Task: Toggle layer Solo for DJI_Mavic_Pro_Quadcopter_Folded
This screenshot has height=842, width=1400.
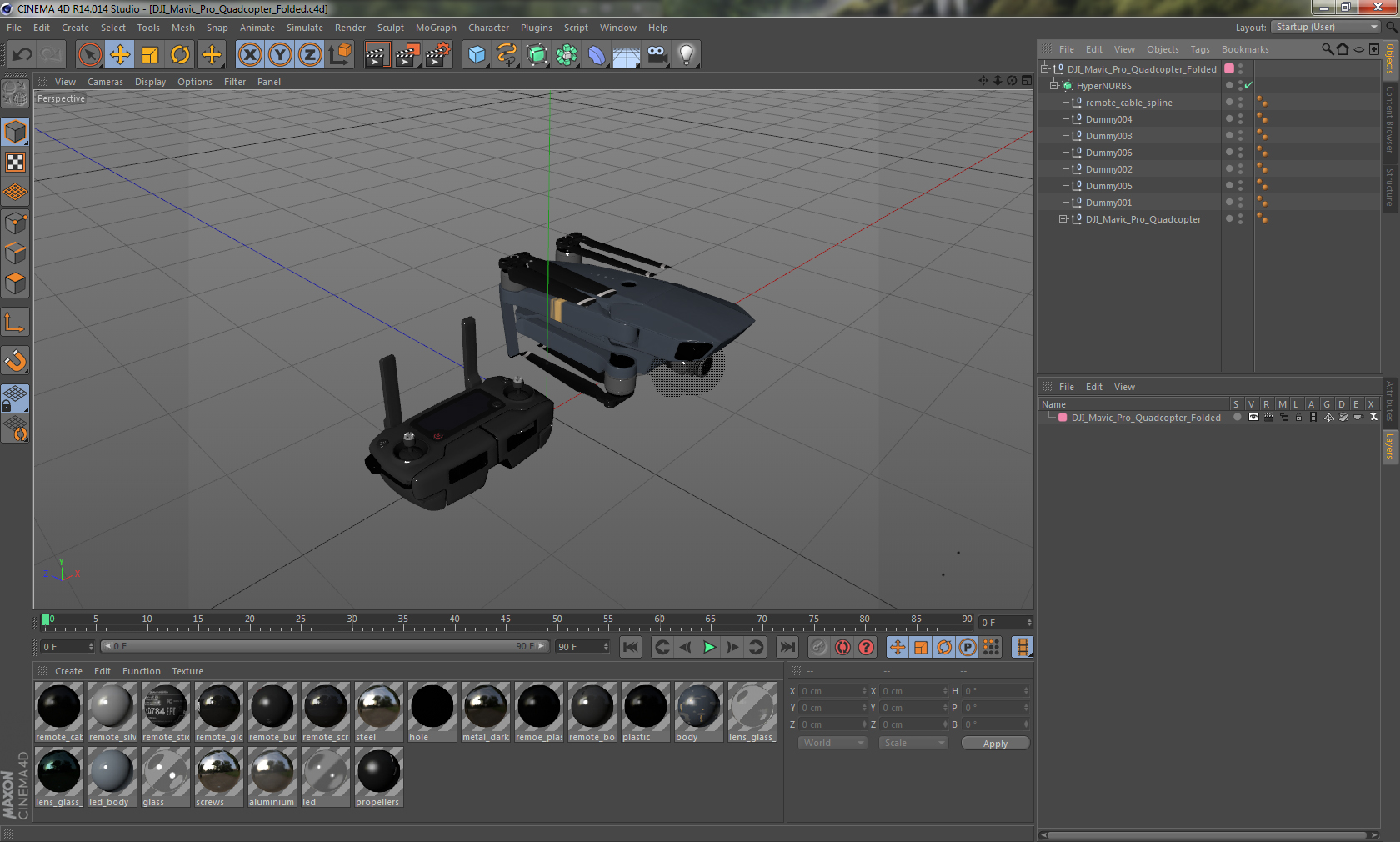Action: click(x=1237, y=418)
